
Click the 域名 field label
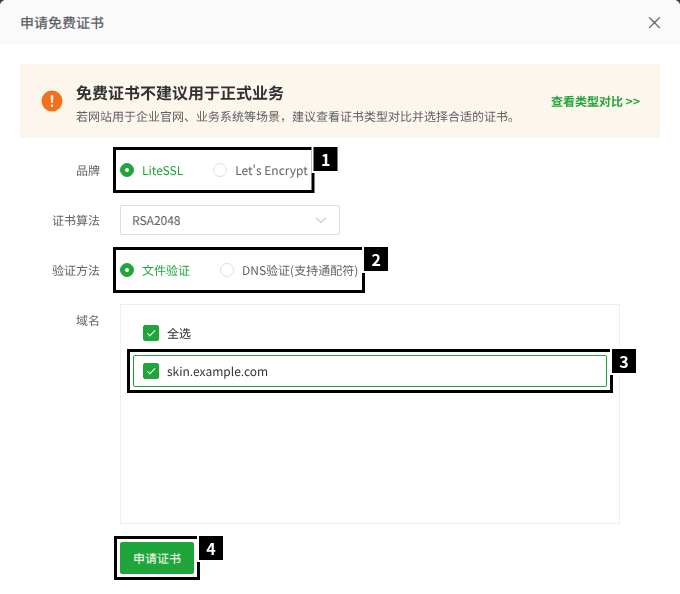coord(88,320)
